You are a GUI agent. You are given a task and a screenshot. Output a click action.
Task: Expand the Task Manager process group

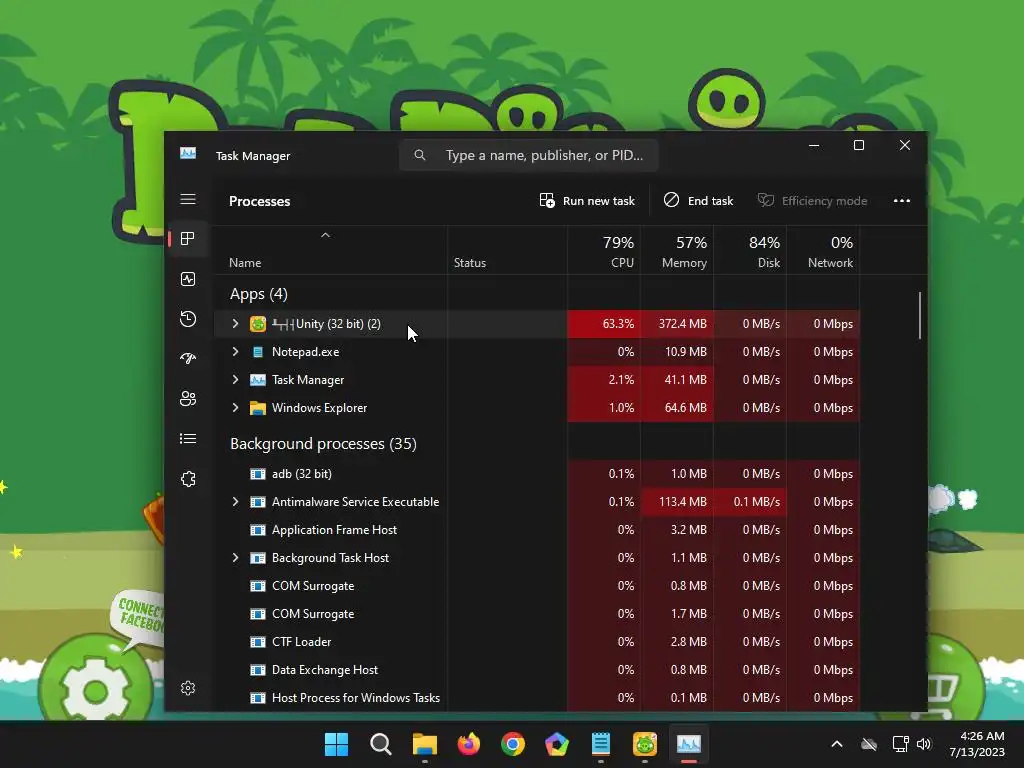coord(235,380)
